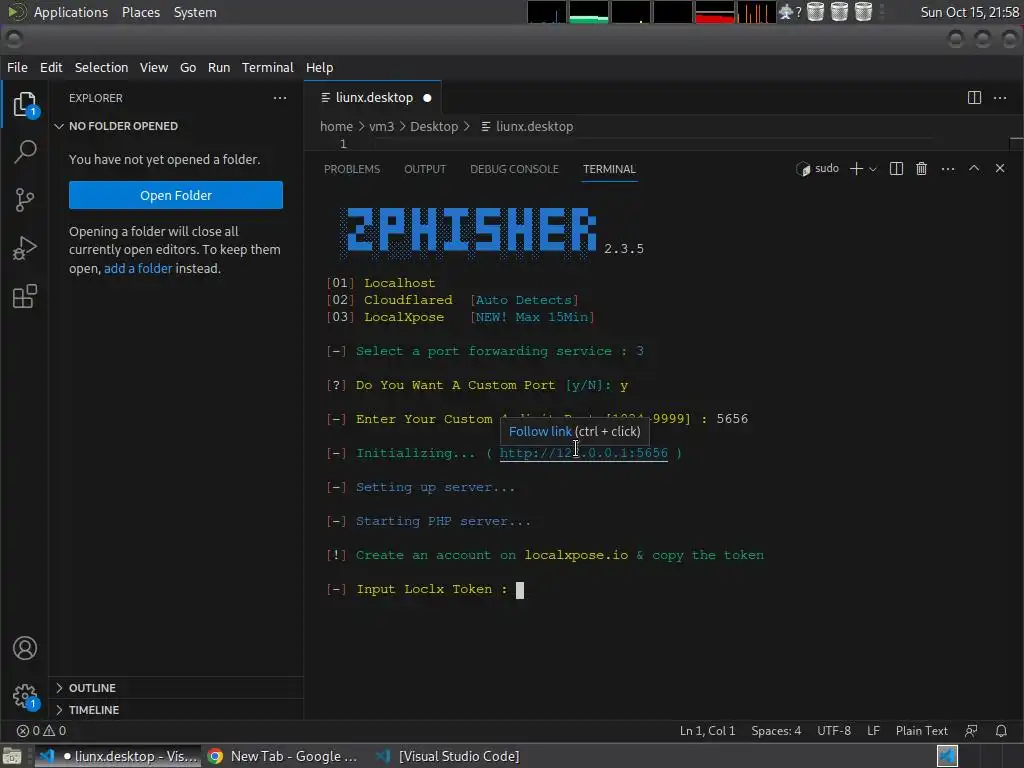Open the Manage gear settings icon

tap(25, 696)
